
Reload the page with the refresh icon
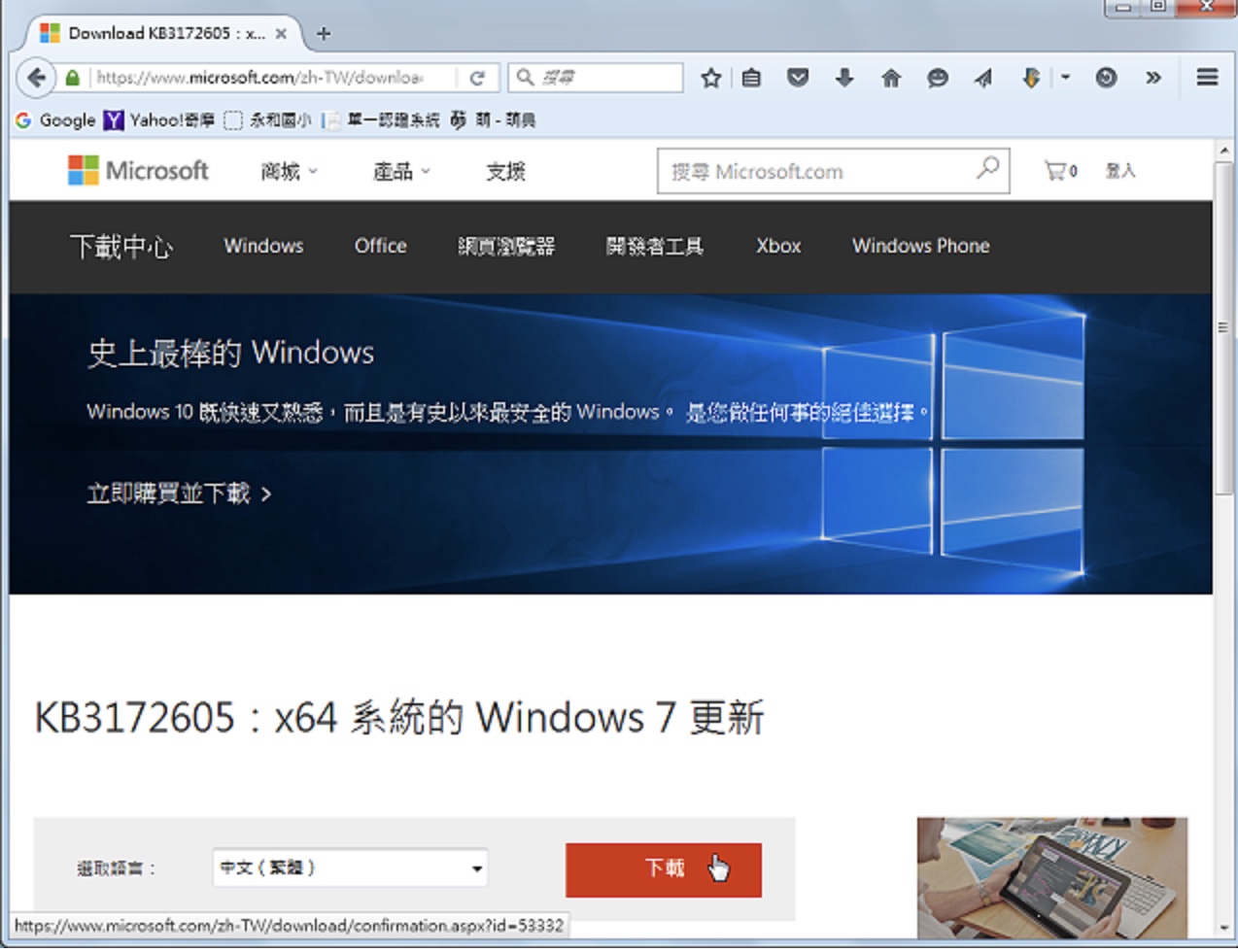(477, 78)
